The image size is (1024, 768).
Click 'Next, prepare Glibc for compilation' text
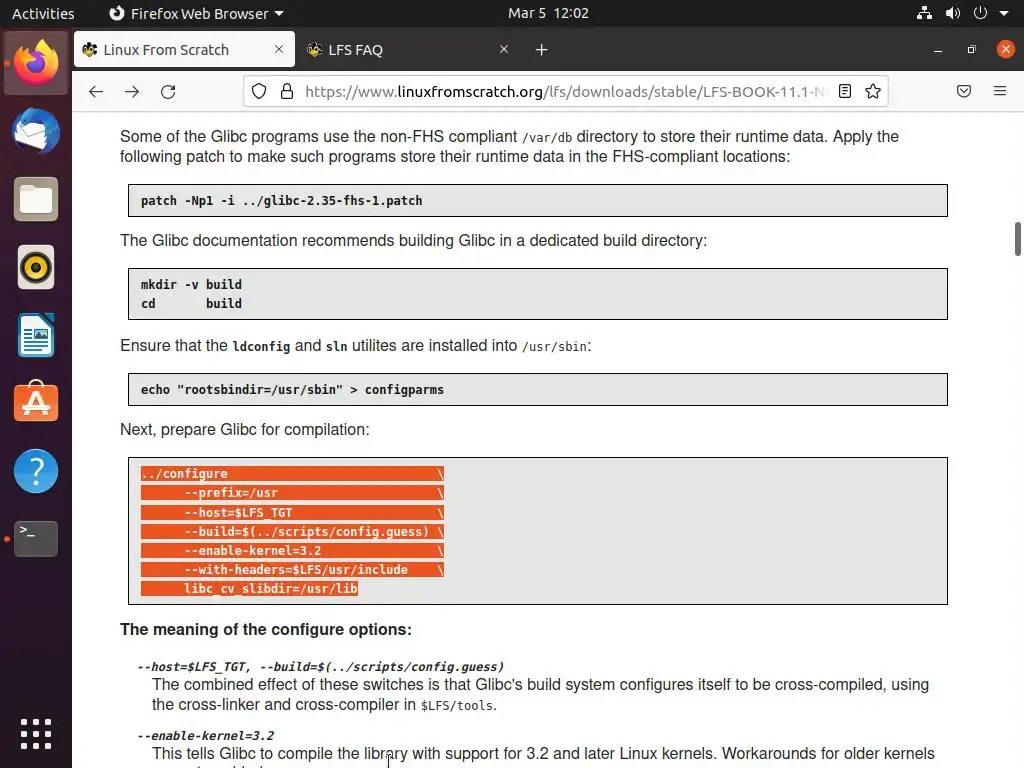click(245, 430)
